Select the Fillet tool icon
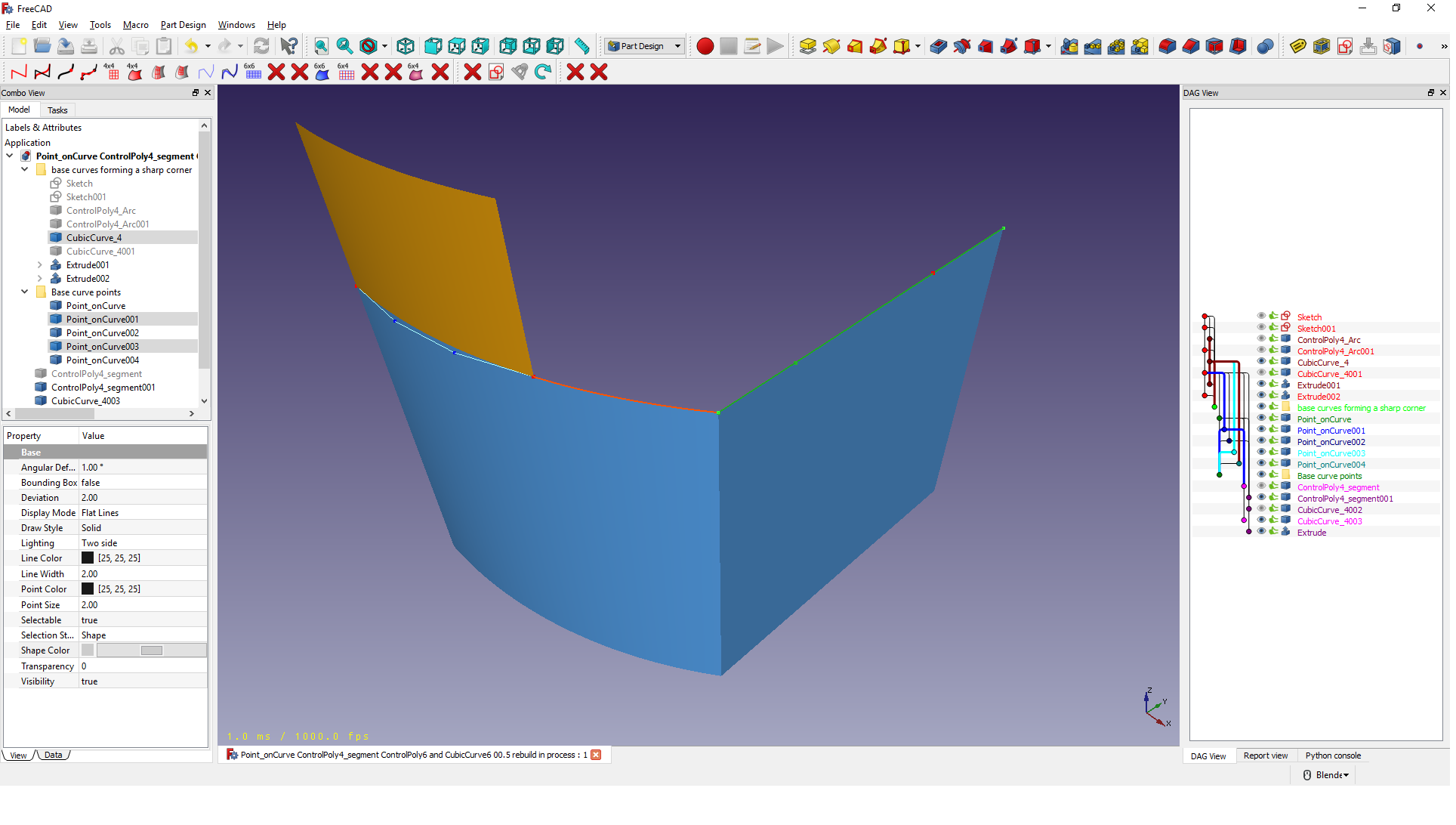 [x=1167, y=47]
